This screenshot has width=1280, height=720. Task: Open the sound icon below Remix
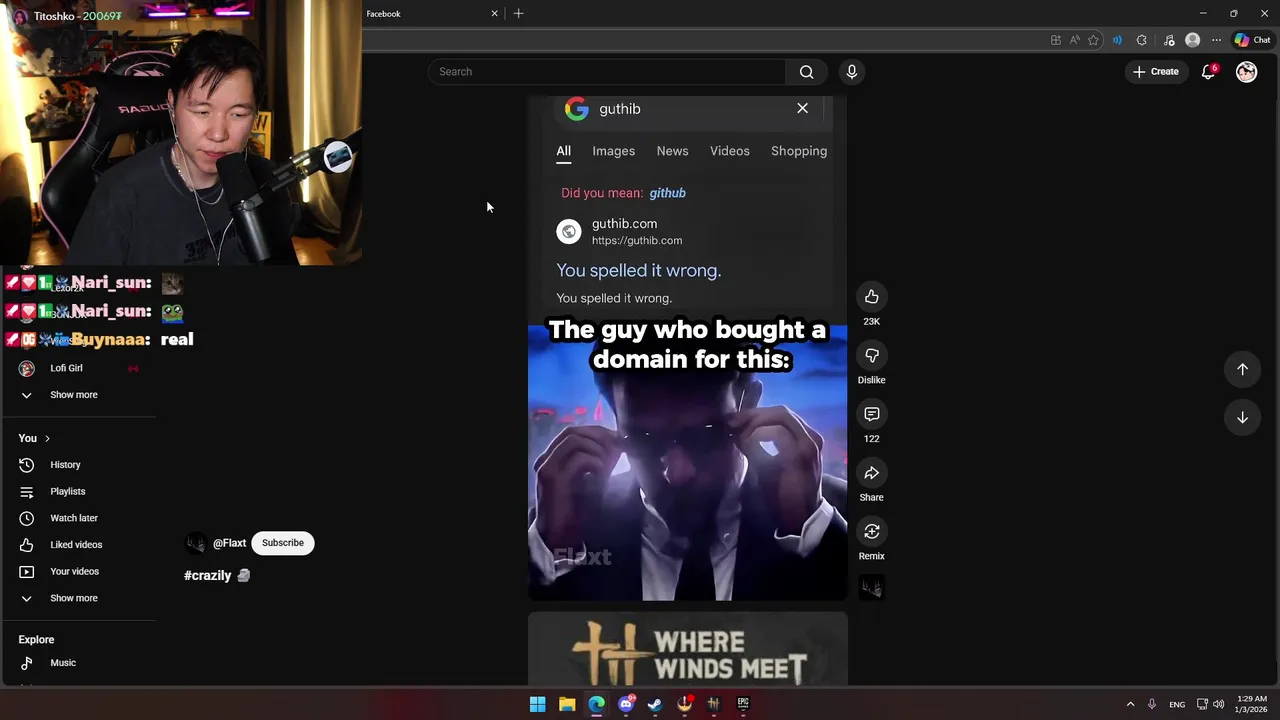[872, 589]
